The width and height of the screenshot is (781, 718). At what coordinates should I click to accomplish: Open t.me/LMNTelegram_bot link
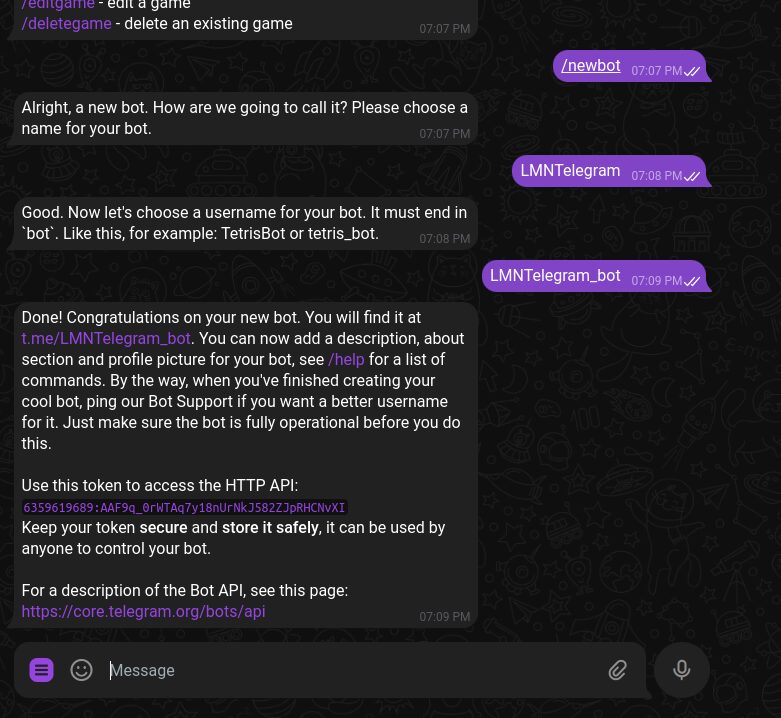(x=106, y=339)
